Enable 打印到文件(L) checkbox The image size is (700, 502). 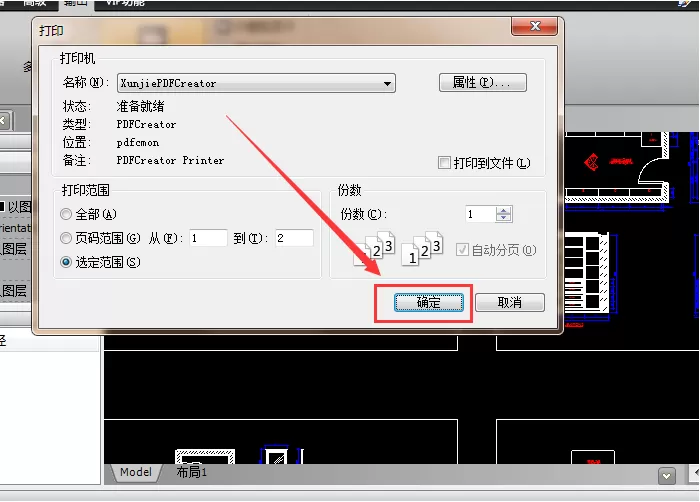point(444,163)
